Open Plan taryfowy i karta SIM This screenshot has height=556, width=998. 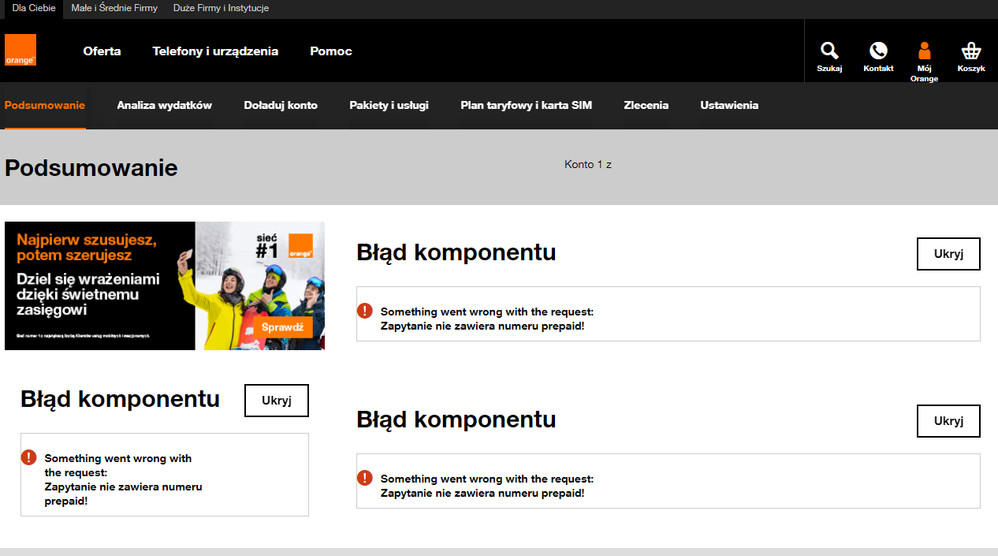click(x=526, y=105)
